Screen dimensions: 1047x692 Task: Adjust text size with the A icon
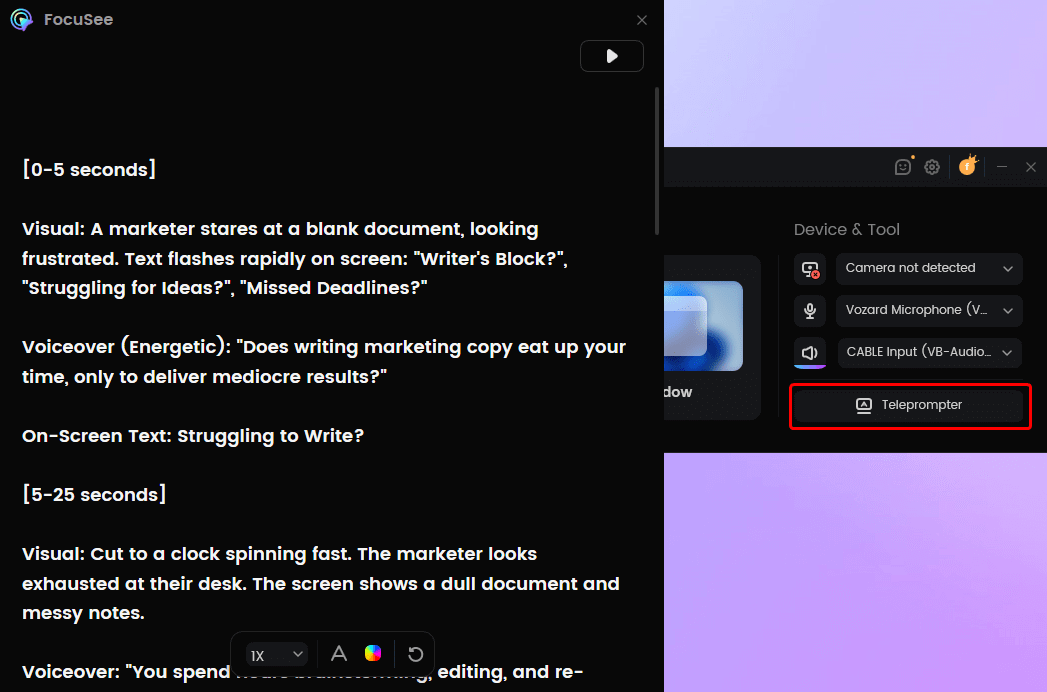tap(339, 653)
